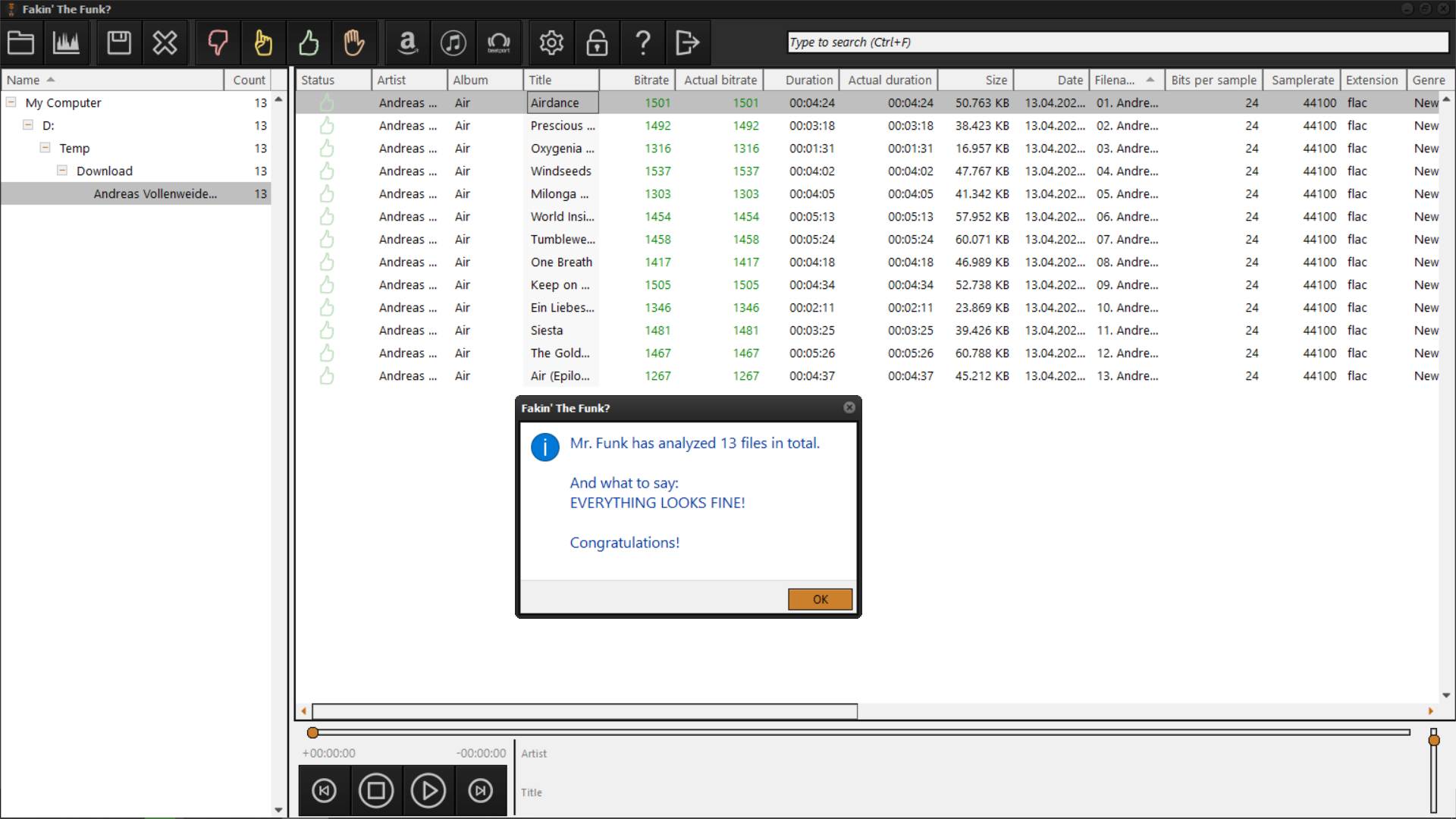Click the yellow pointing-hand filter icon
The width and height of the screenshot is (1456, 819).
(263, 42)
